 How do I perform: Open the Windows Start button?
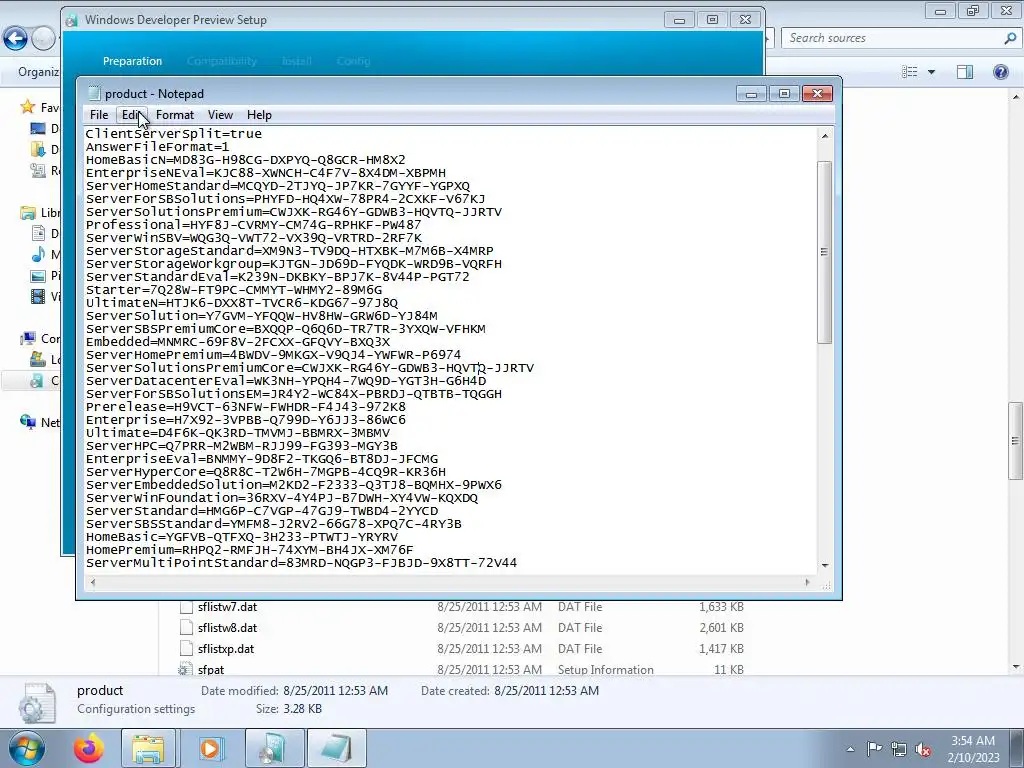(x=26, y=748)
